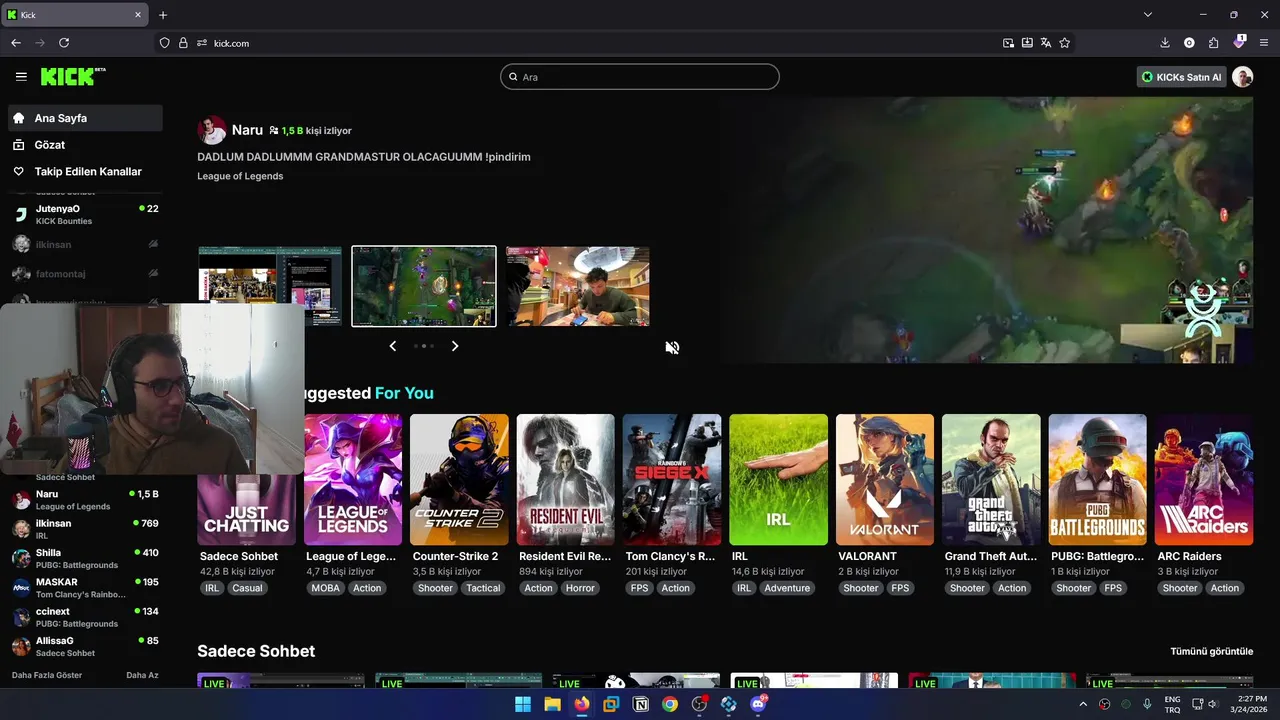This screenshot has width=1280, height=720.
Task: Show hidden system tray icons
Action: (x=1083, y=704)
